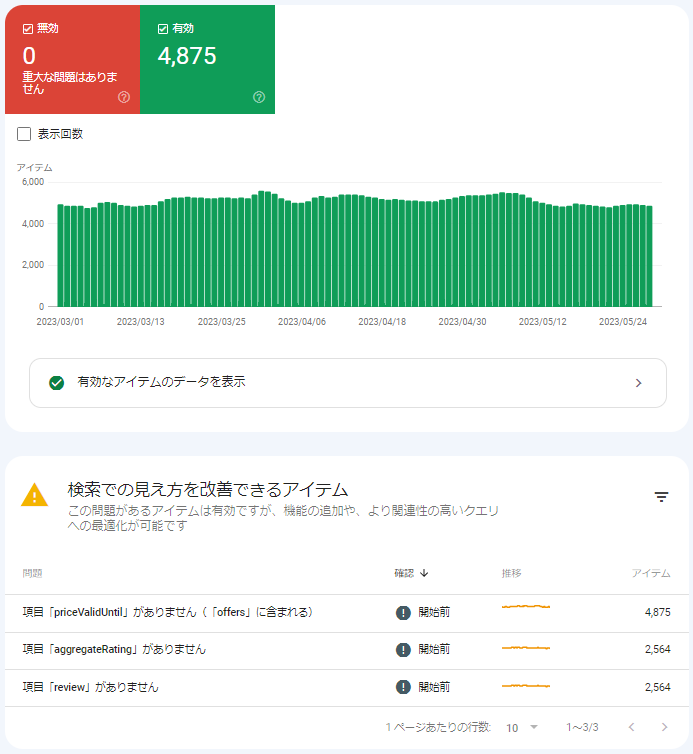This screenshot has height=754, width=693.
Task: Toggle the 無効 checkbox
Action: click(27, 29)
